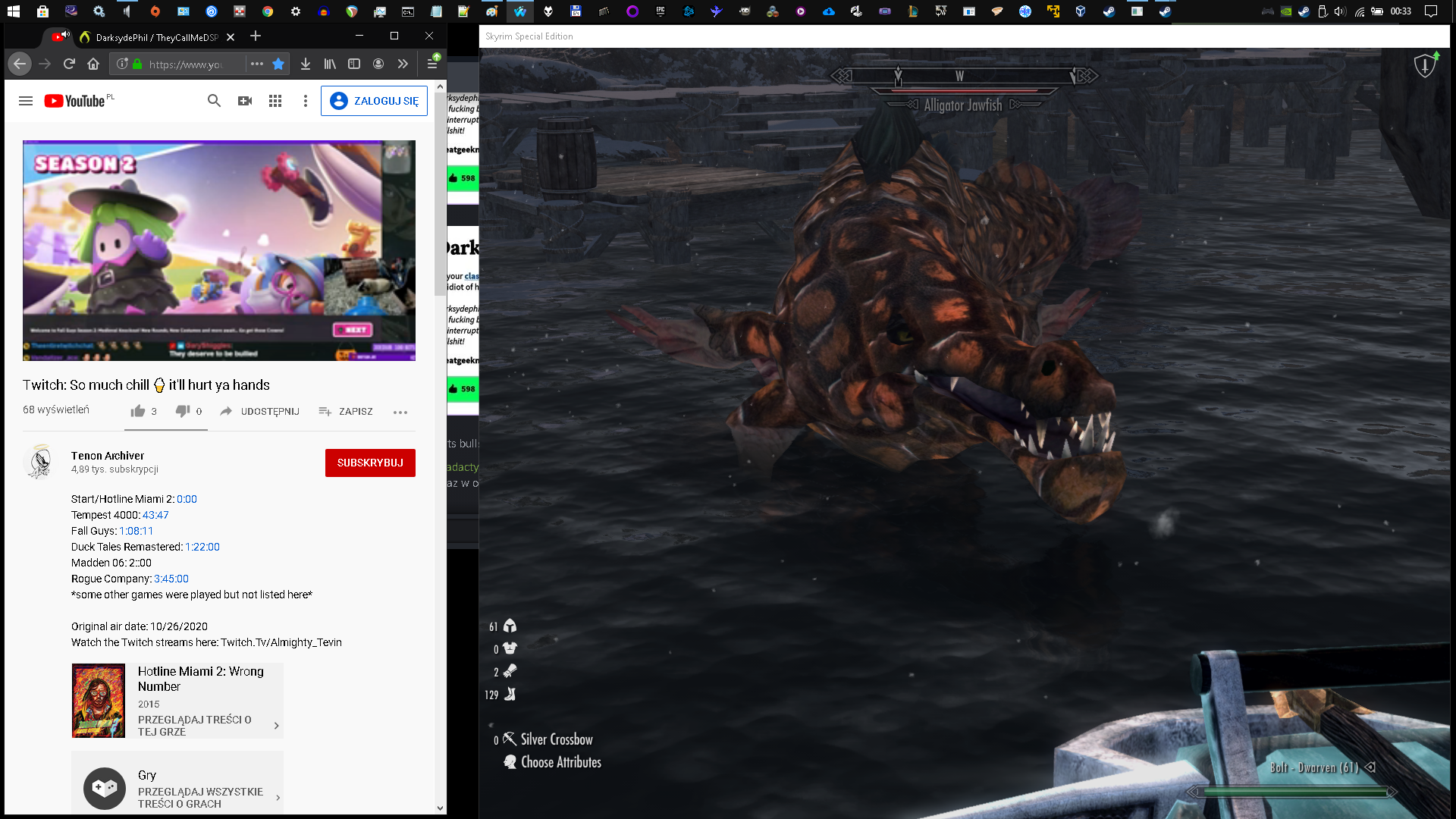Open Hotline Miami 2: Wrong Number game card

coord(177,701)
